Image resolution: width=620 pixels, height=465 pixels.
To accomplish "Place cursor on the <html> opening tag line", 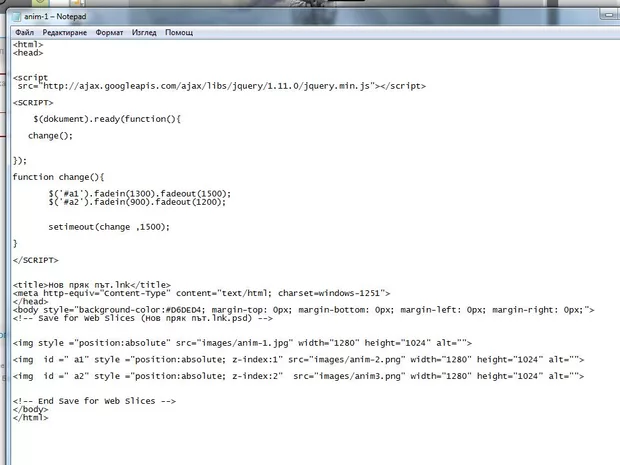I will (28, 44).
